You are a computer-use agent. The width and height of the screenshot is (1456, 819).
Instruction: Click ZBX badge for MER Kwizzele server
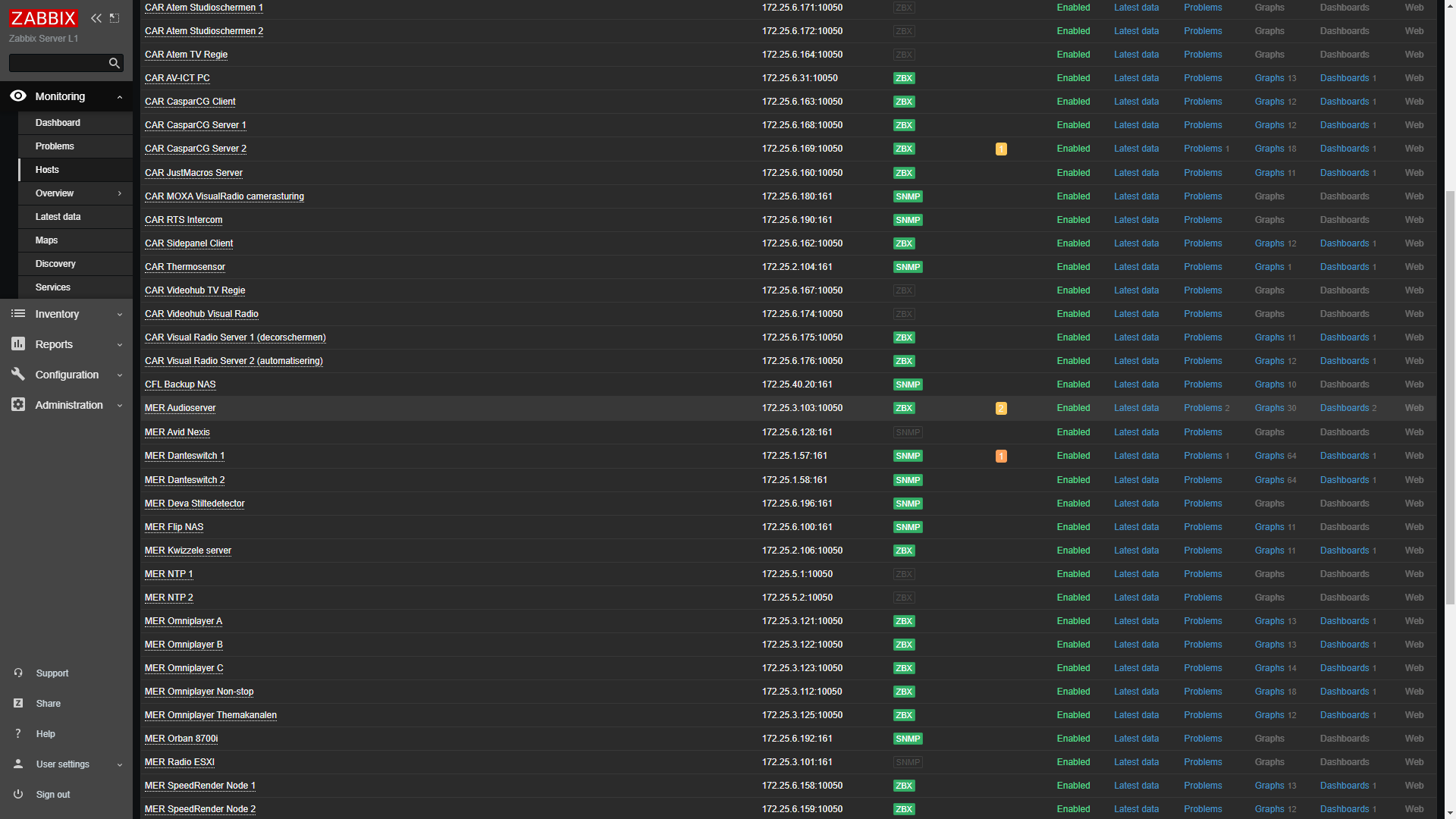pos(904,551)
